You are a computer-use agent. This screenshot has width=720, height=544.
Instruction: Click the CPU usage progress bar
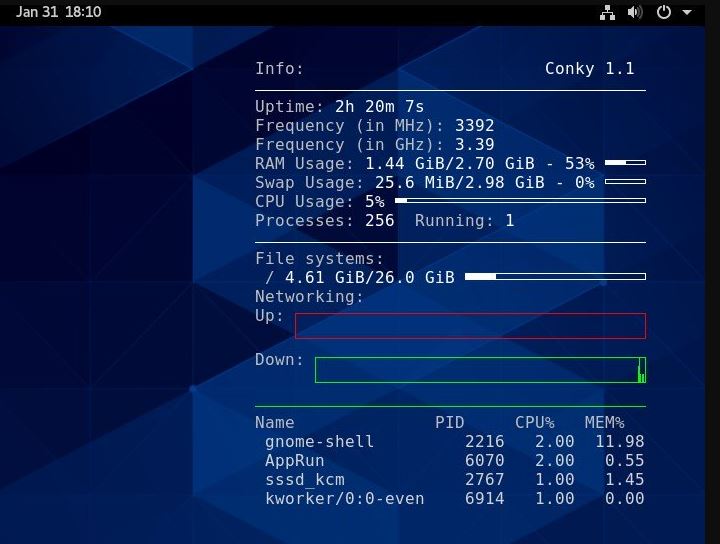520,201
